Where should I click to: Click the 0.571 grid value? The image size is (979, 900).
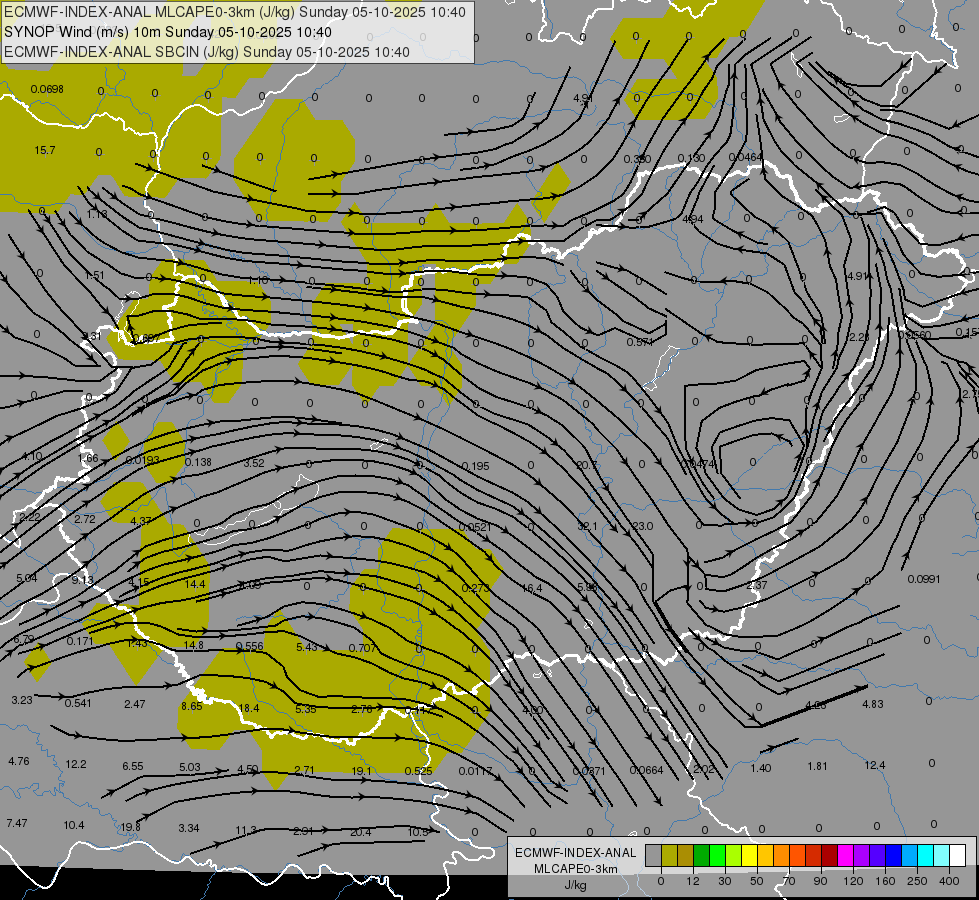pos(640,342)
